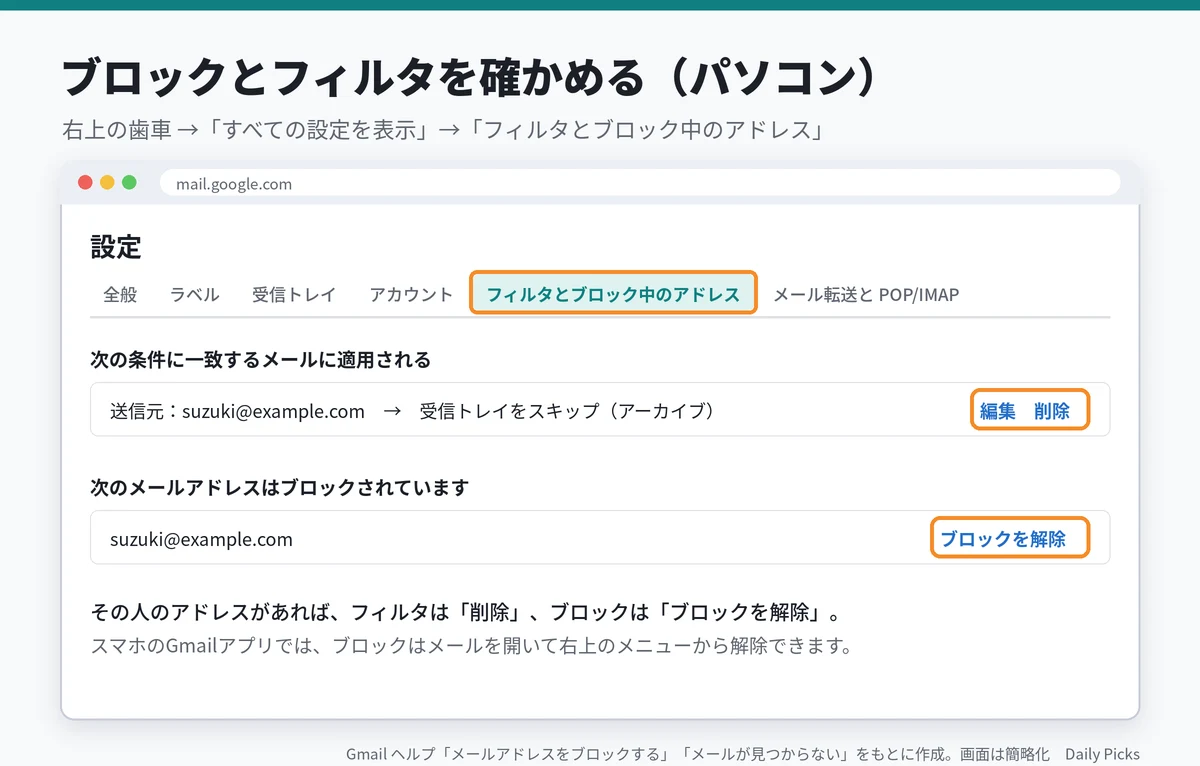Click the mail.google.com address bar

(x=639, y=183)
